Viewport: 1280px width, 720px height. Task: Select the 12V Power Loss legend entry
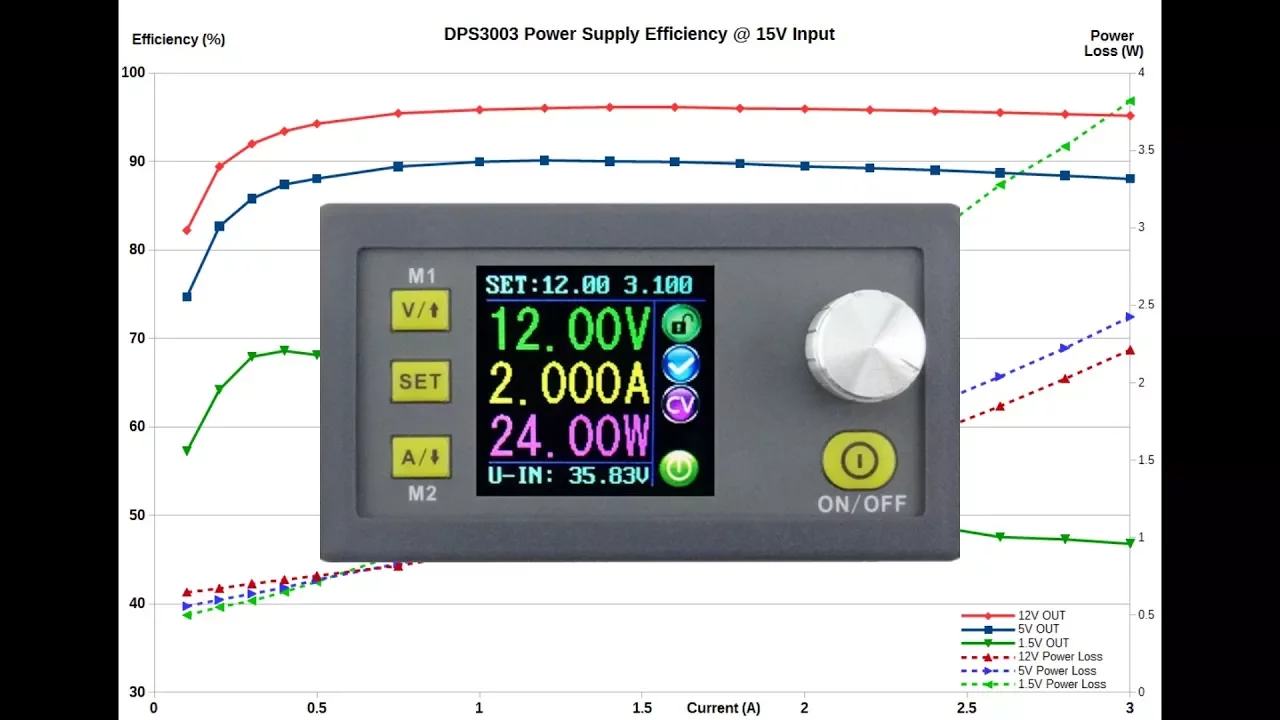click(1032, 657)
